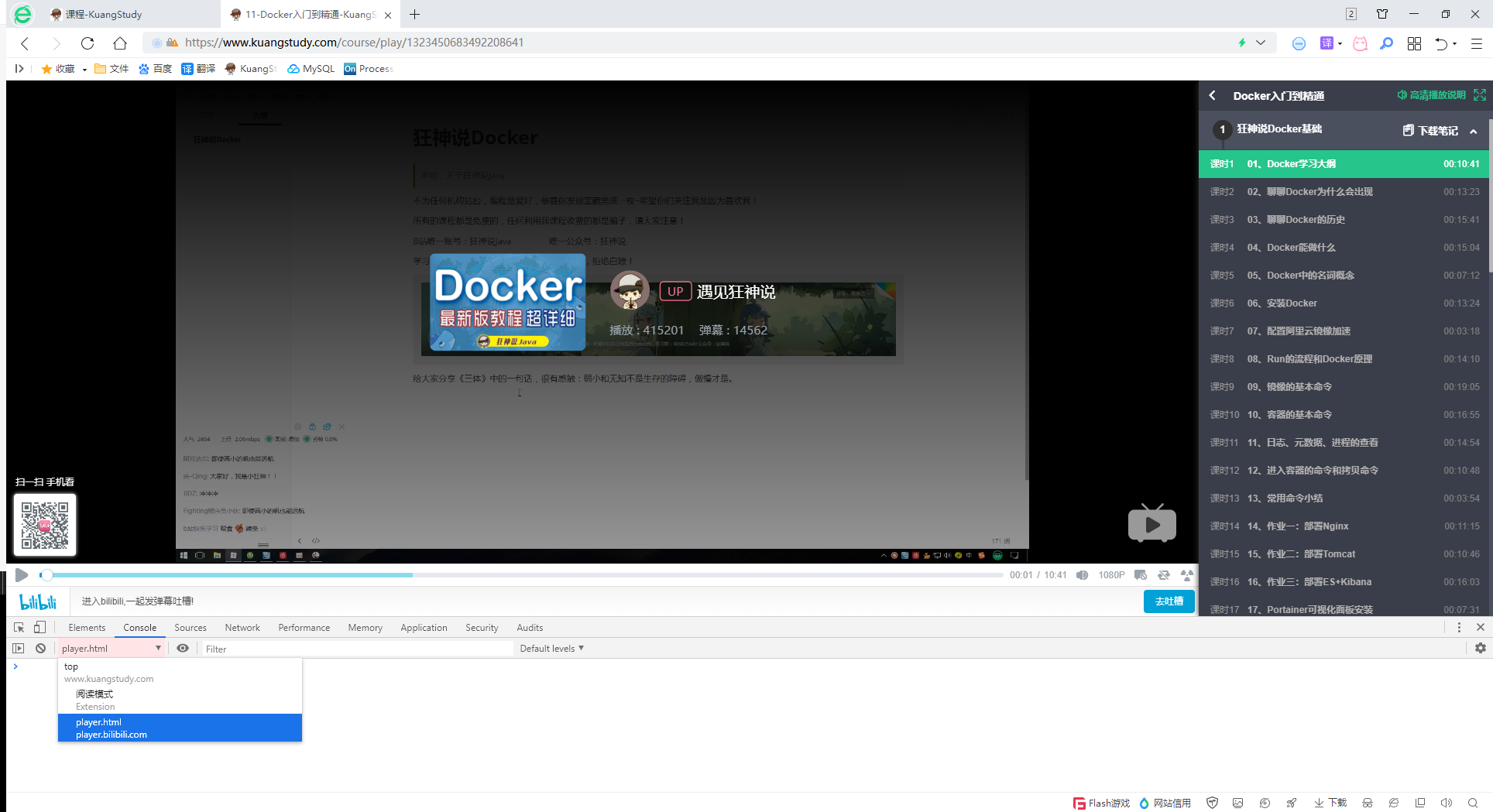Screen dimensions: 1493x812
Task: Click the expand fullscreen icon in sidebar header
Action: click(x=1480, y=95)
